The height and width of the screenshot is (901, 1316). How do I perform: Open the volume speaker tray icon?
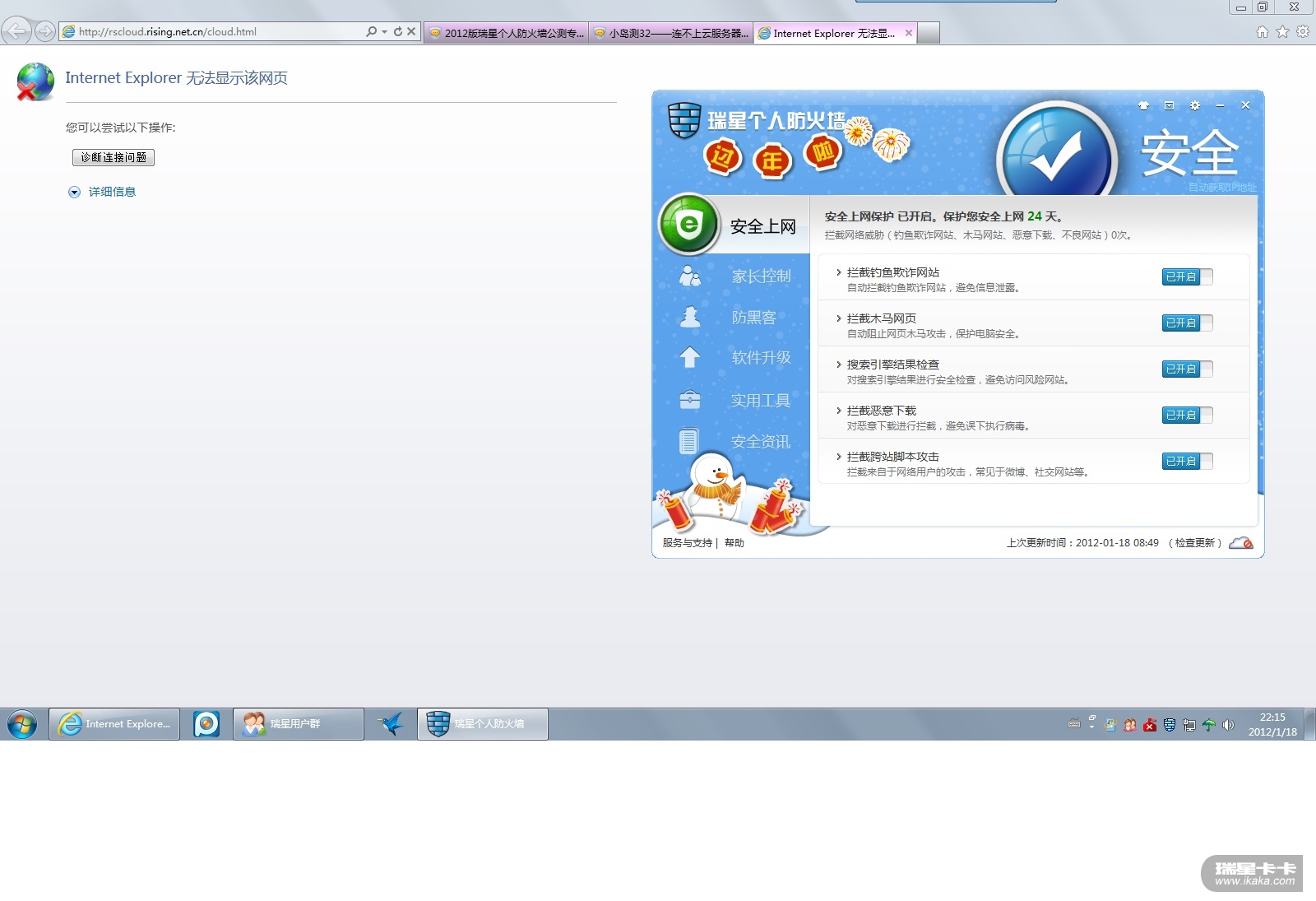1229,725
